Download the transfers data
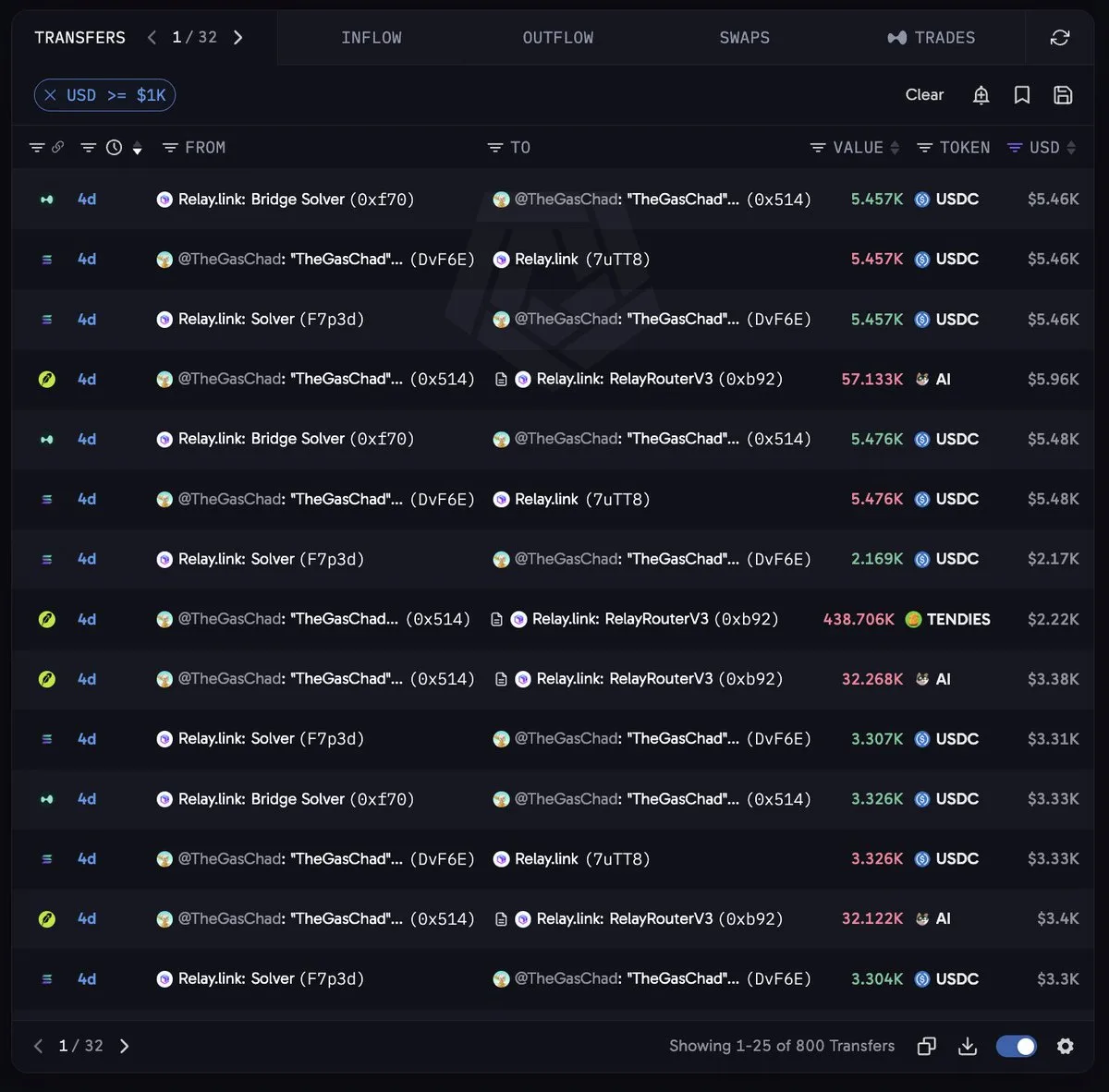This screenshot has height=1092, width=1109. pos(968,1046)
